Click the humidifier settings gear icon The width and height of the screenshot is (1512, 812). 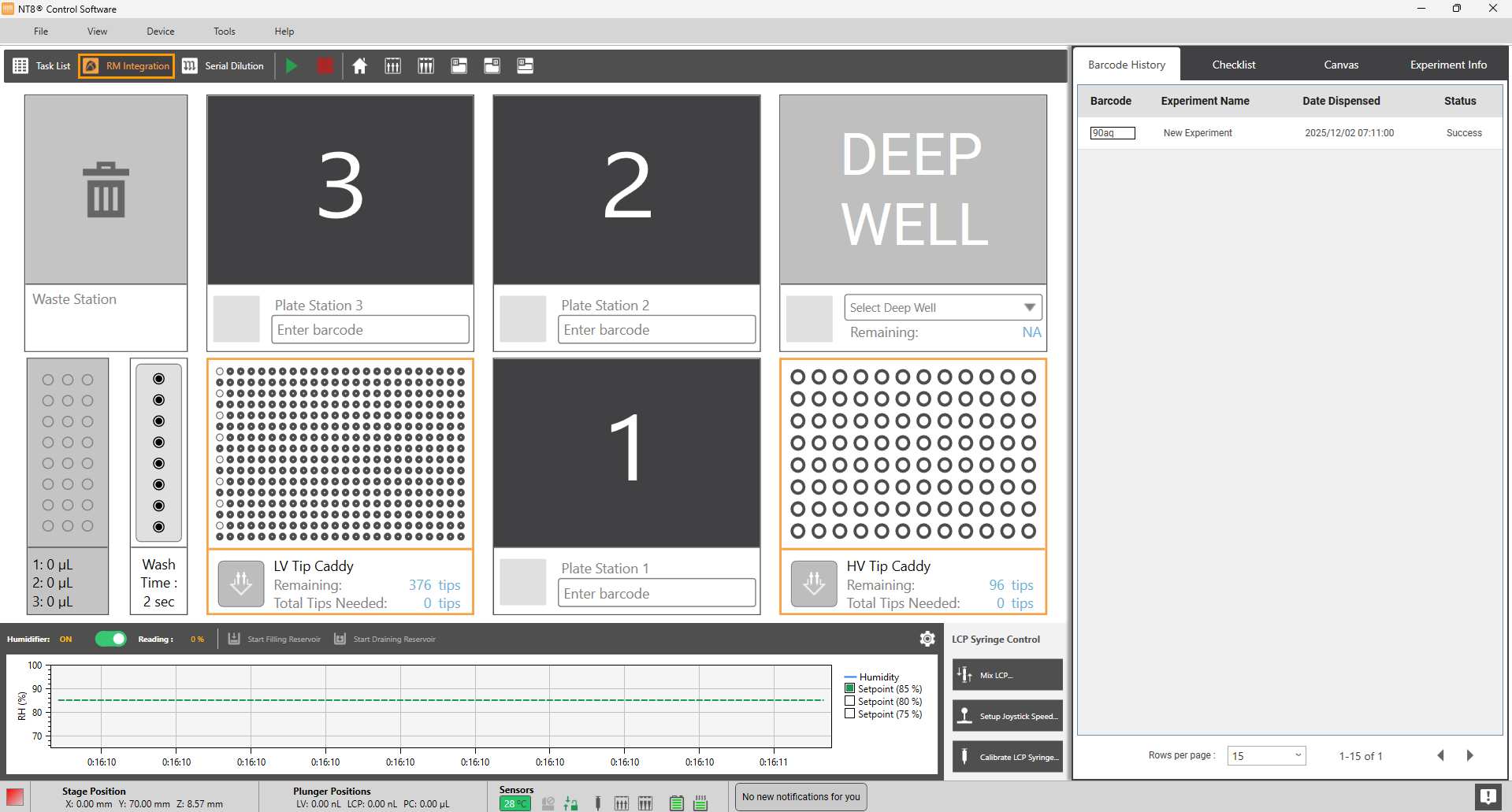point(927,639)
